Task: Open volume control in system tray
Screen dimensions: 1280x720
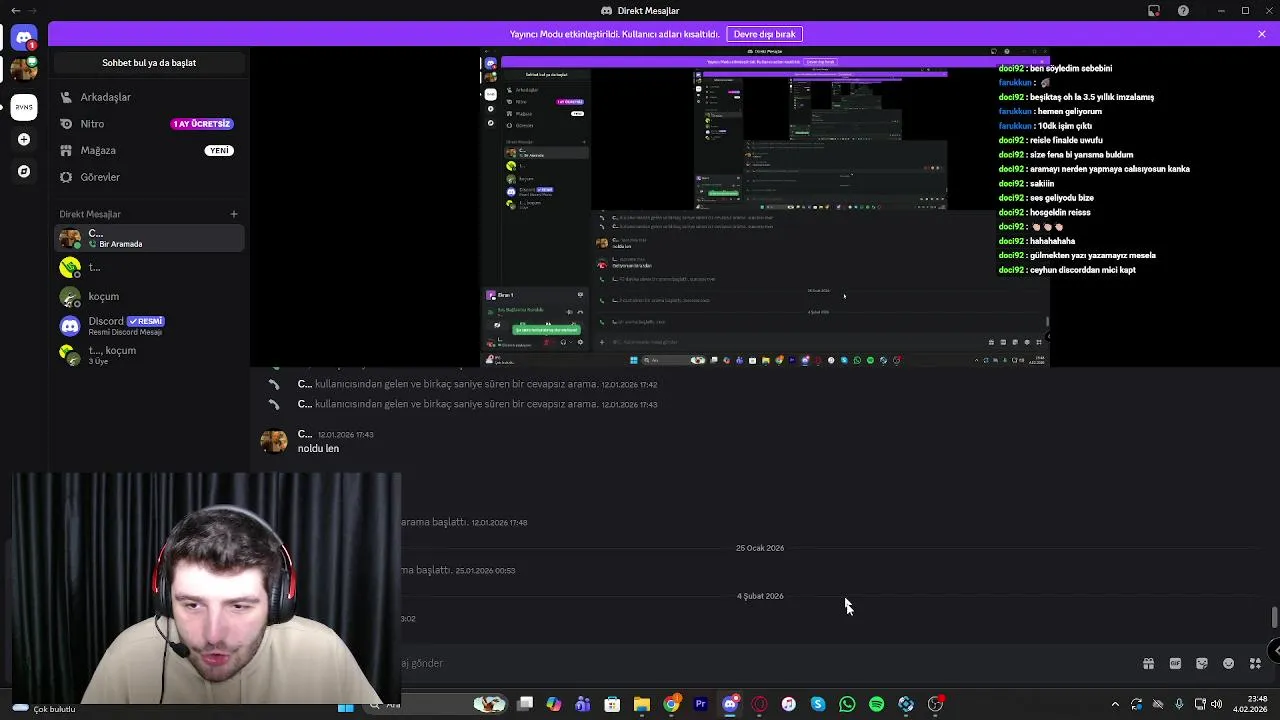Action: click(x=1216, y=705)
